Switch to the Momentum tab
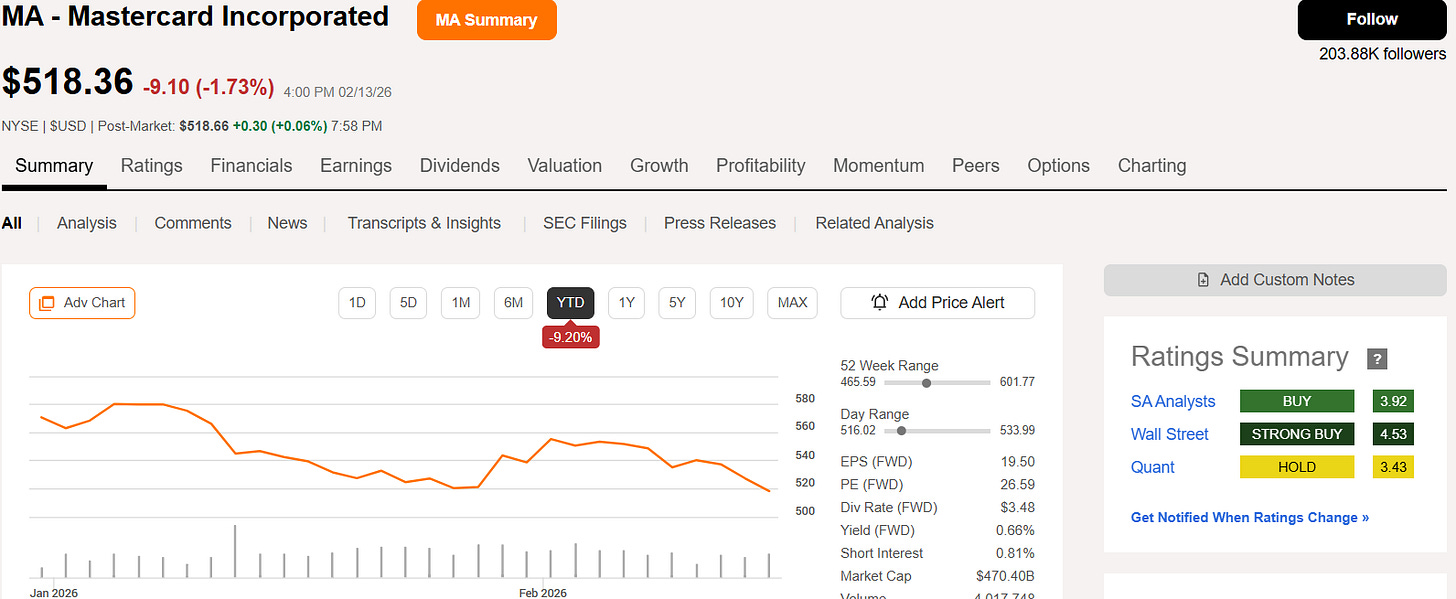 point(879,166)
